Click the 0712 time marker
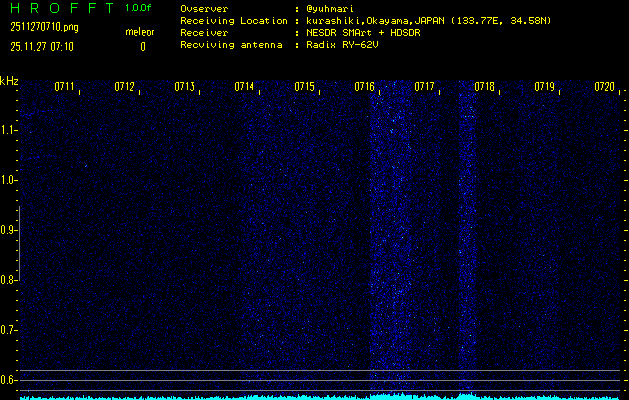Screen dimensions: 629x400 click(125, 87)
